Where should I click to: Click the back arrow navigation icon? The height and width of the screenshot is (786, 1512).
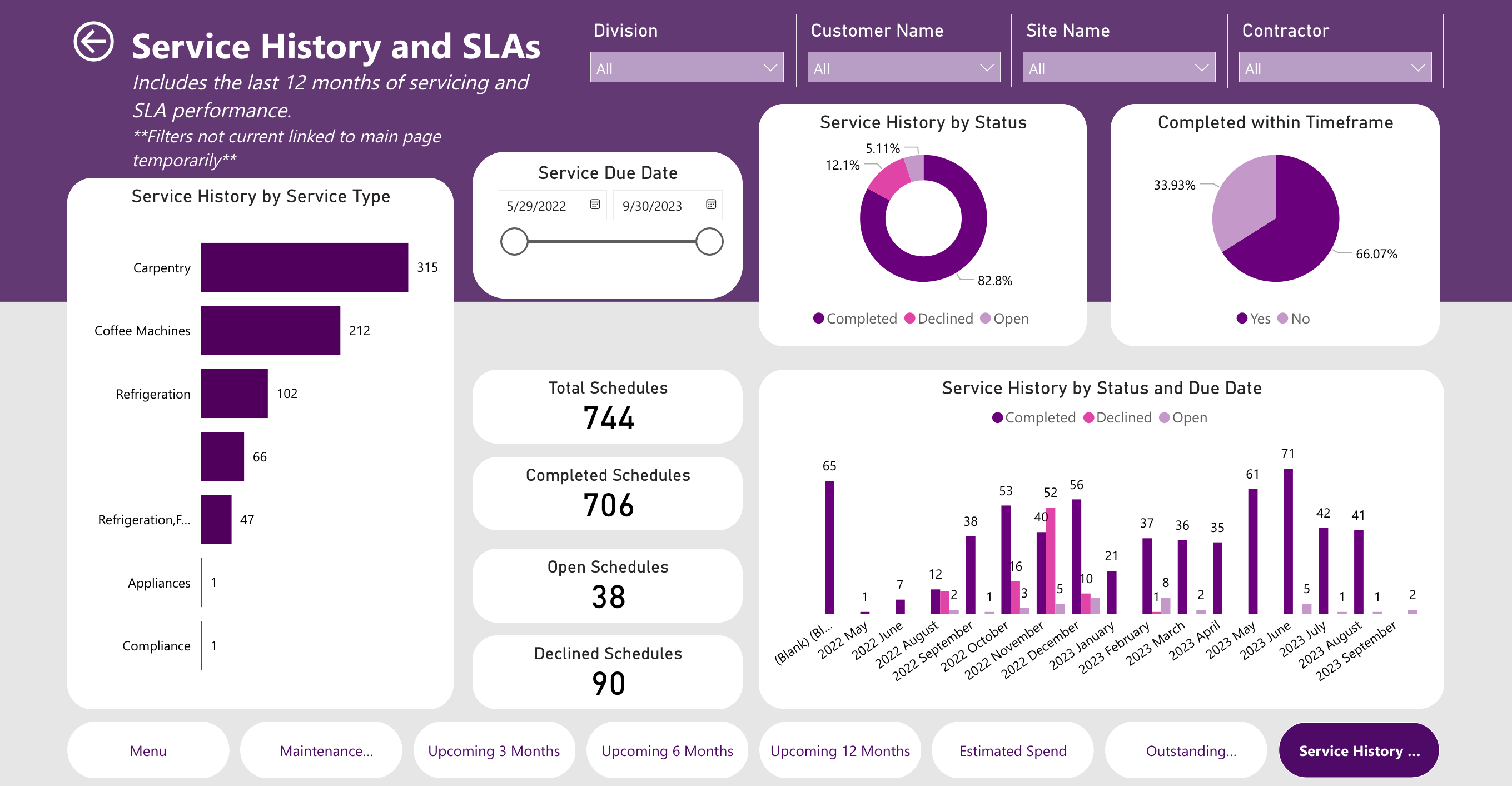tap(96, 41)
